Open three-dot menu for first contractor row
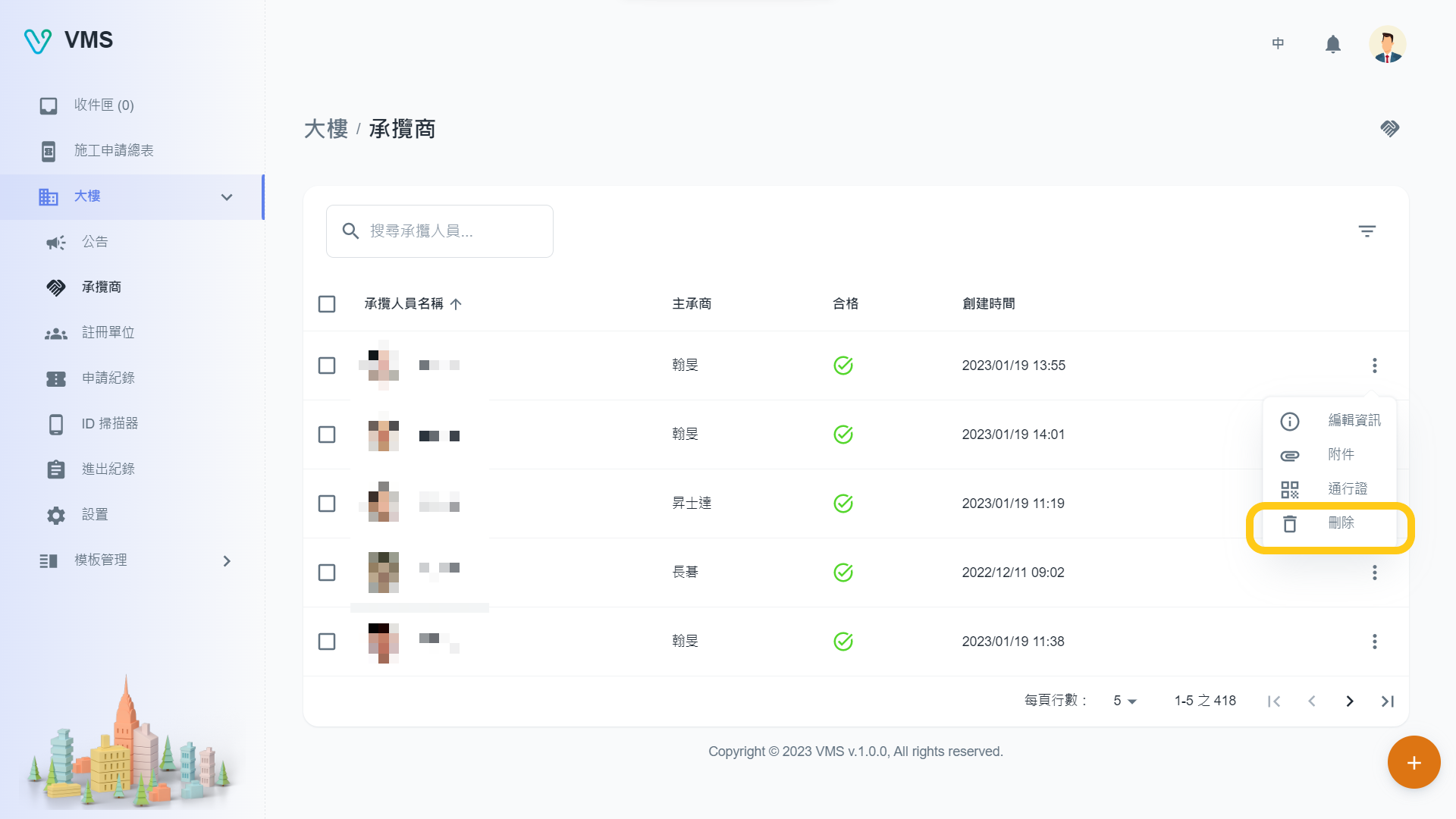 click(x=1374, y=366)
